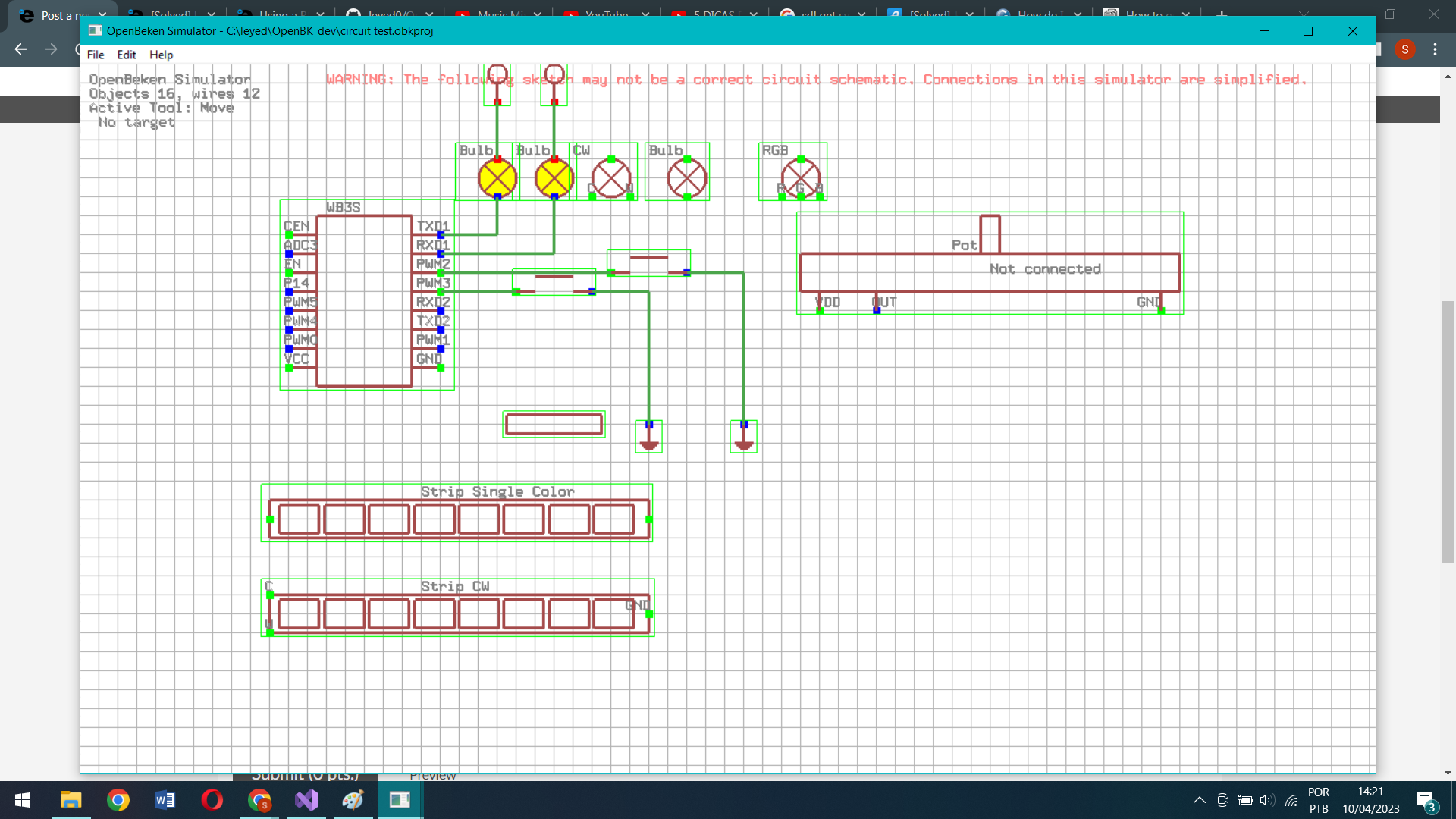
Task: Open the Edit menu
Action: (126, 55)
